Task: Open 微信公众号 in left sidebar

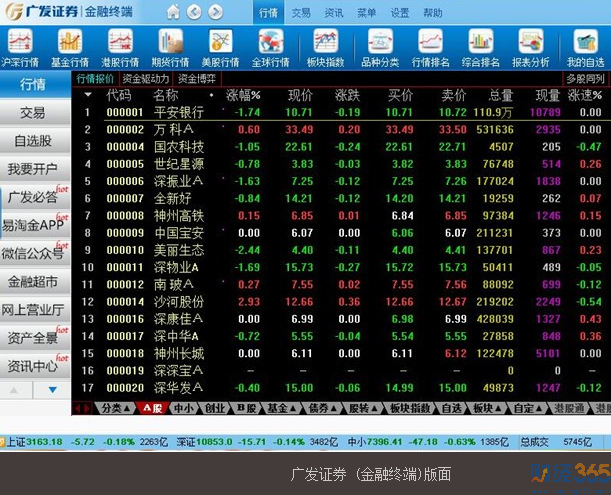Action: point(35,253)
